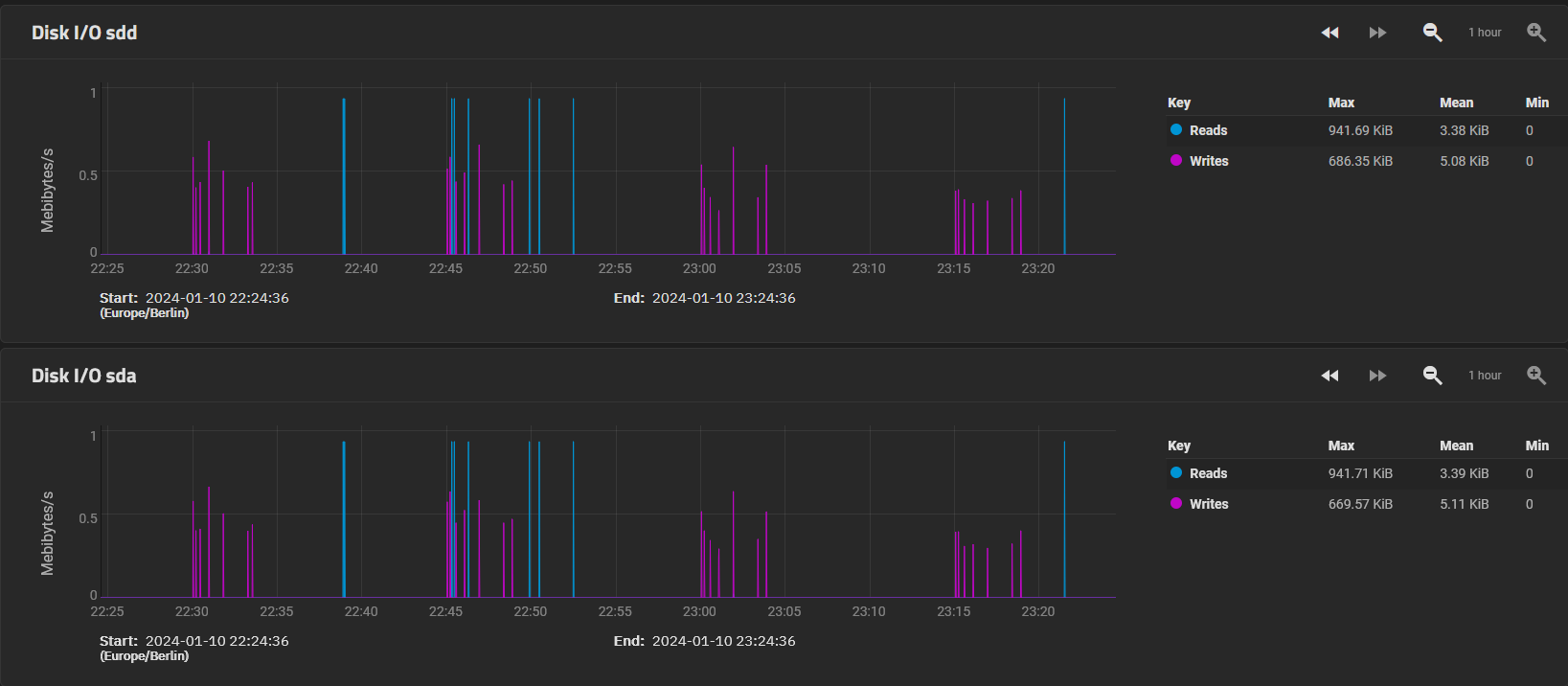Image resolution: width=1568 pixels, height=686 pixels.
Task: Click the 23:00 tick on sdd chart axis
Action: tap(699, 268)
